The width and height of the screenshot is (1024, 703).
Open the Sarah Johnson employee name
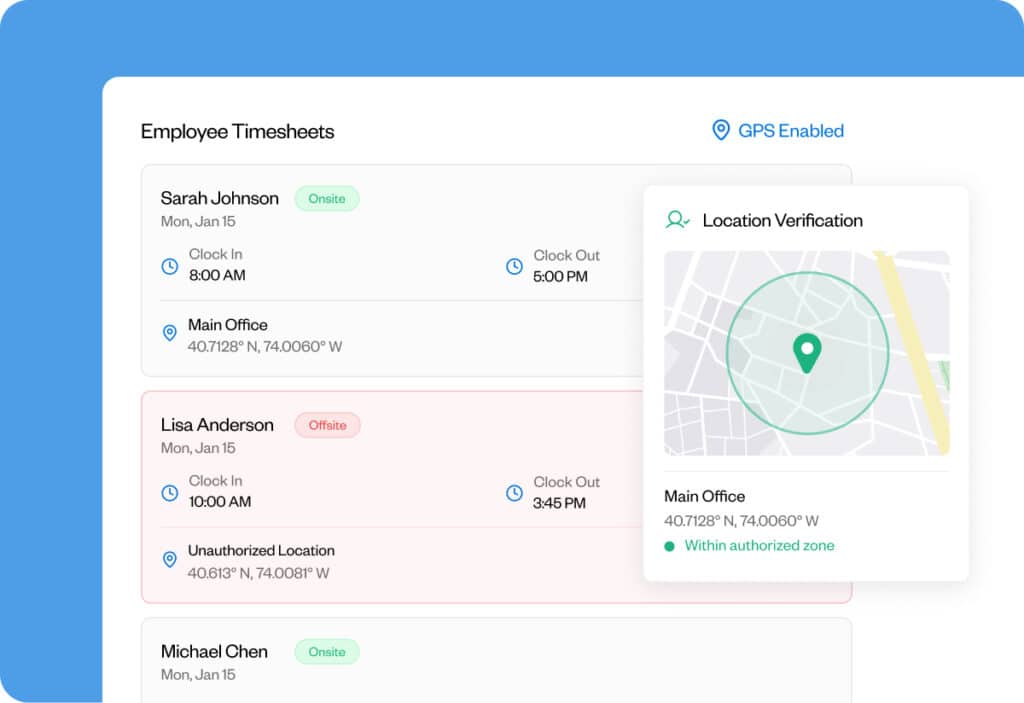(x=220, y=198)
